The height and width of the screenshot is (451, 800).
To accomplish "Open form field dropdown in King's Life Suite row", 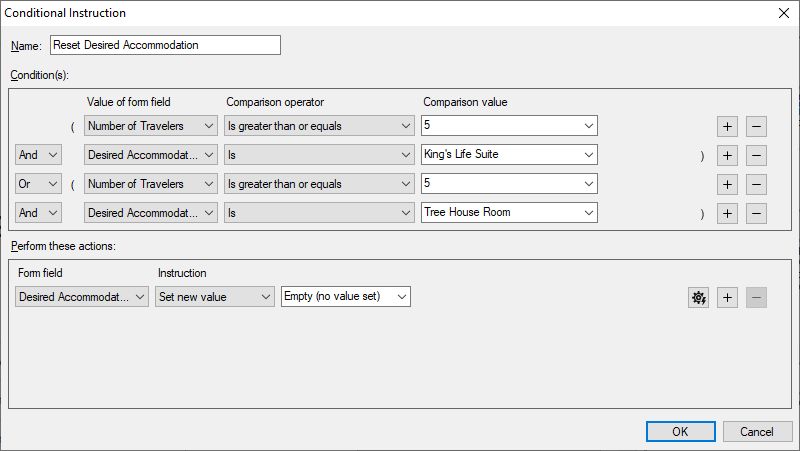I will pyautogui.click(x=150, y=155).
